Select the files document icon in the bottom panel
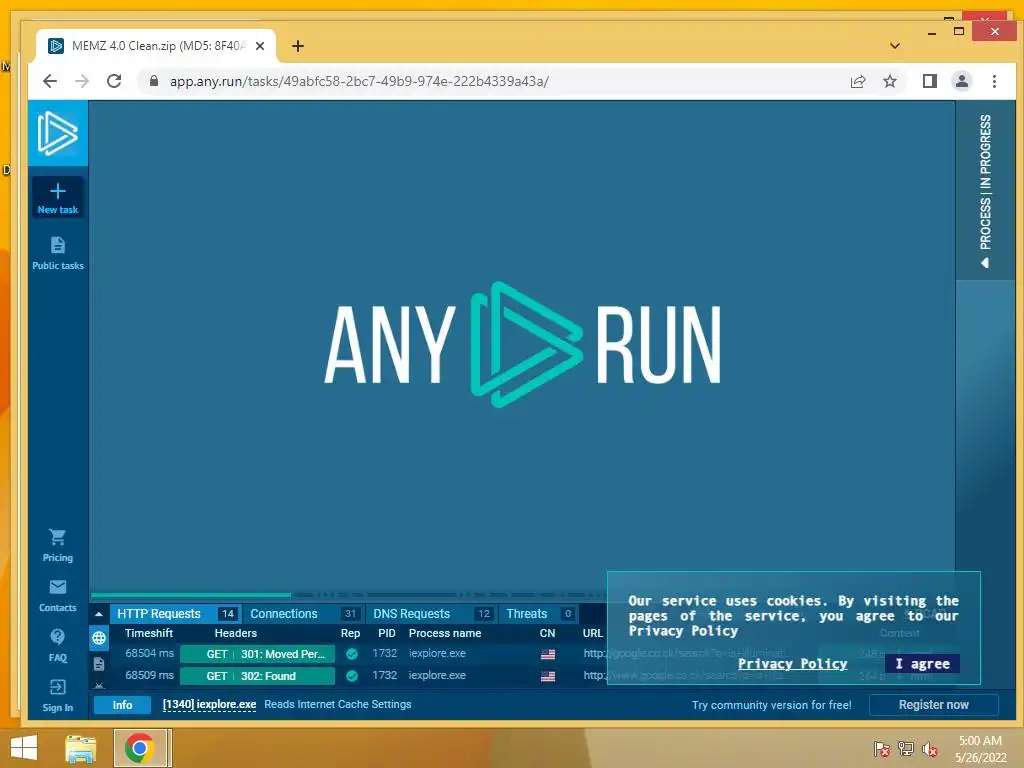Viewport: 1024px width, 768px height. tap(99, 664)
